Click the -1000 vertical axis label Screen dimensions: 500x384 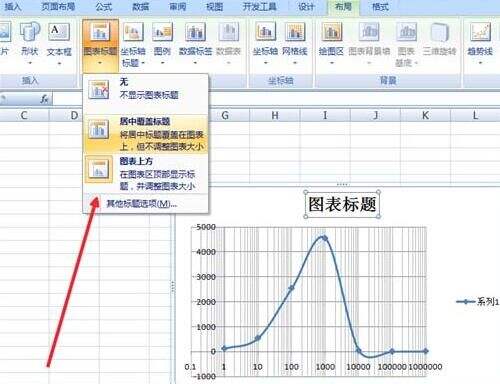tap(205, 376)
